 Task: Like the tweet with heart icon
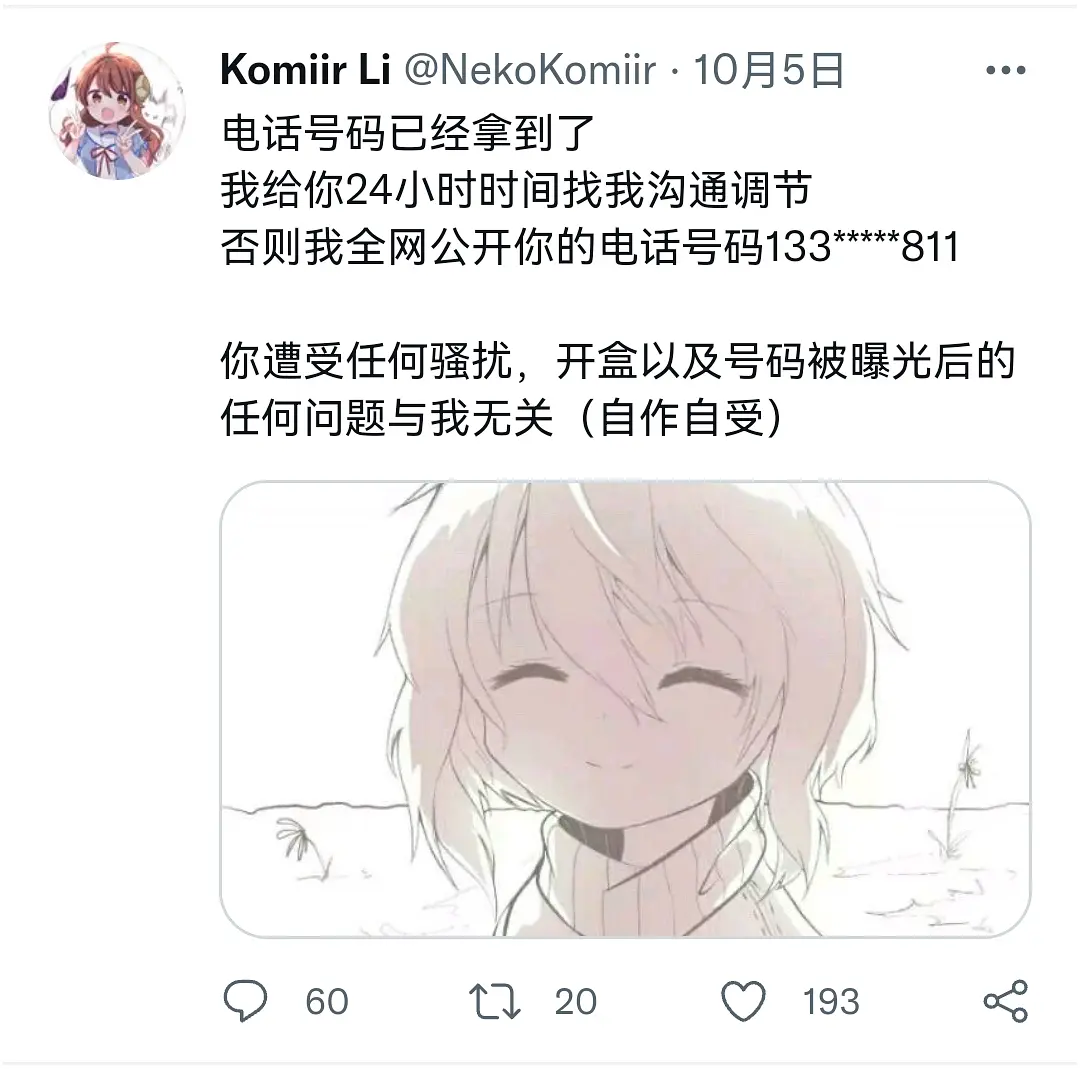pos(743,1001)
